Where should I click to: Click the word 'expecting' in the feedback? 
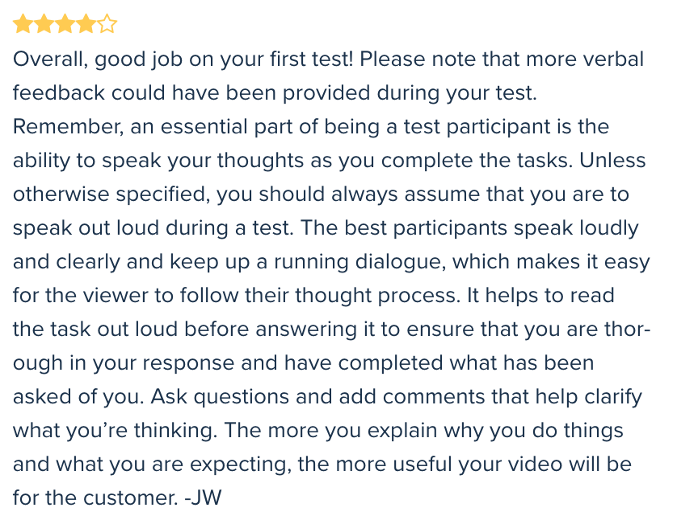coord(240,465)
